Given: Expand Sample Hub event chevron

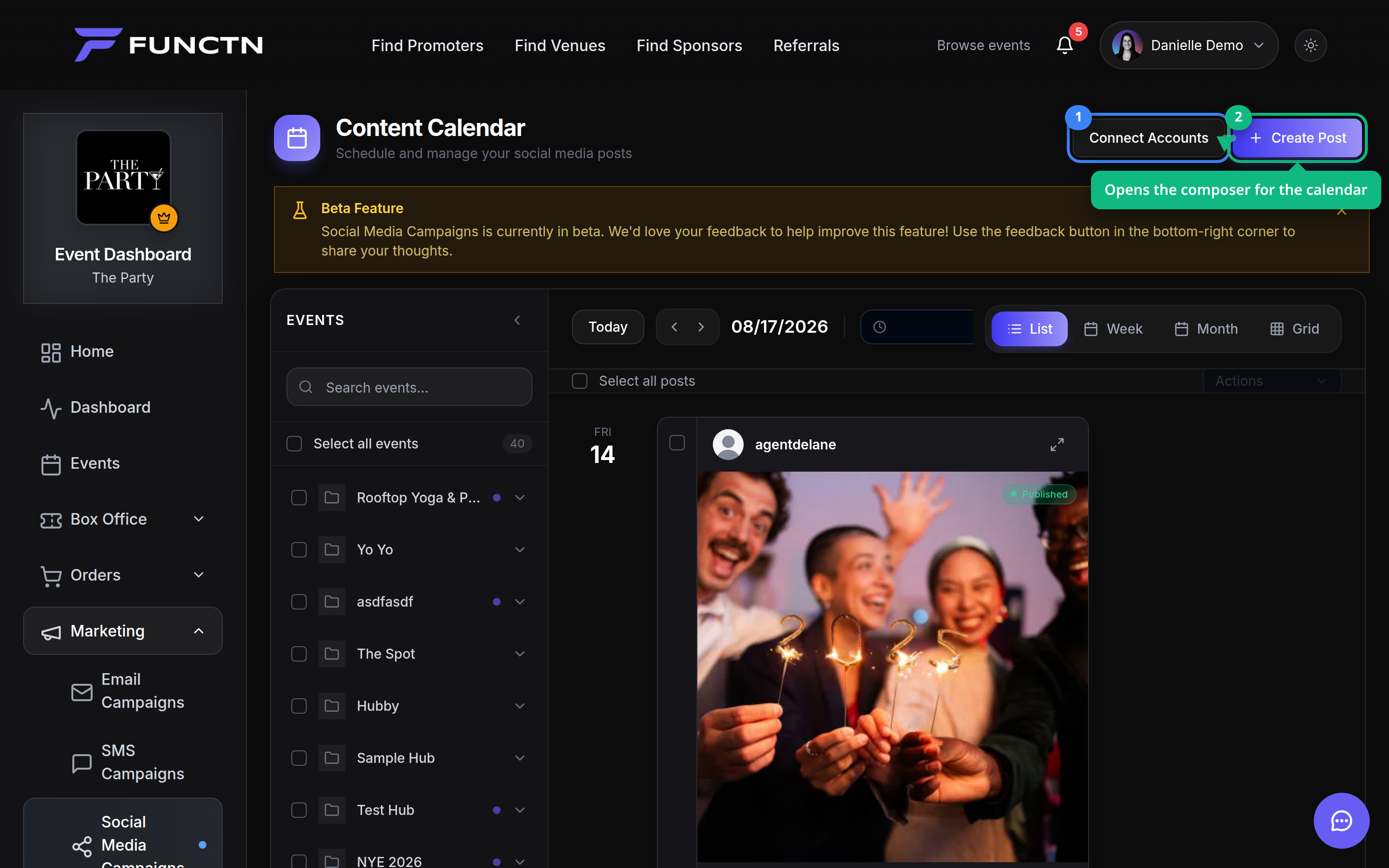Looking at the screenshot, I should coord(520,758).
